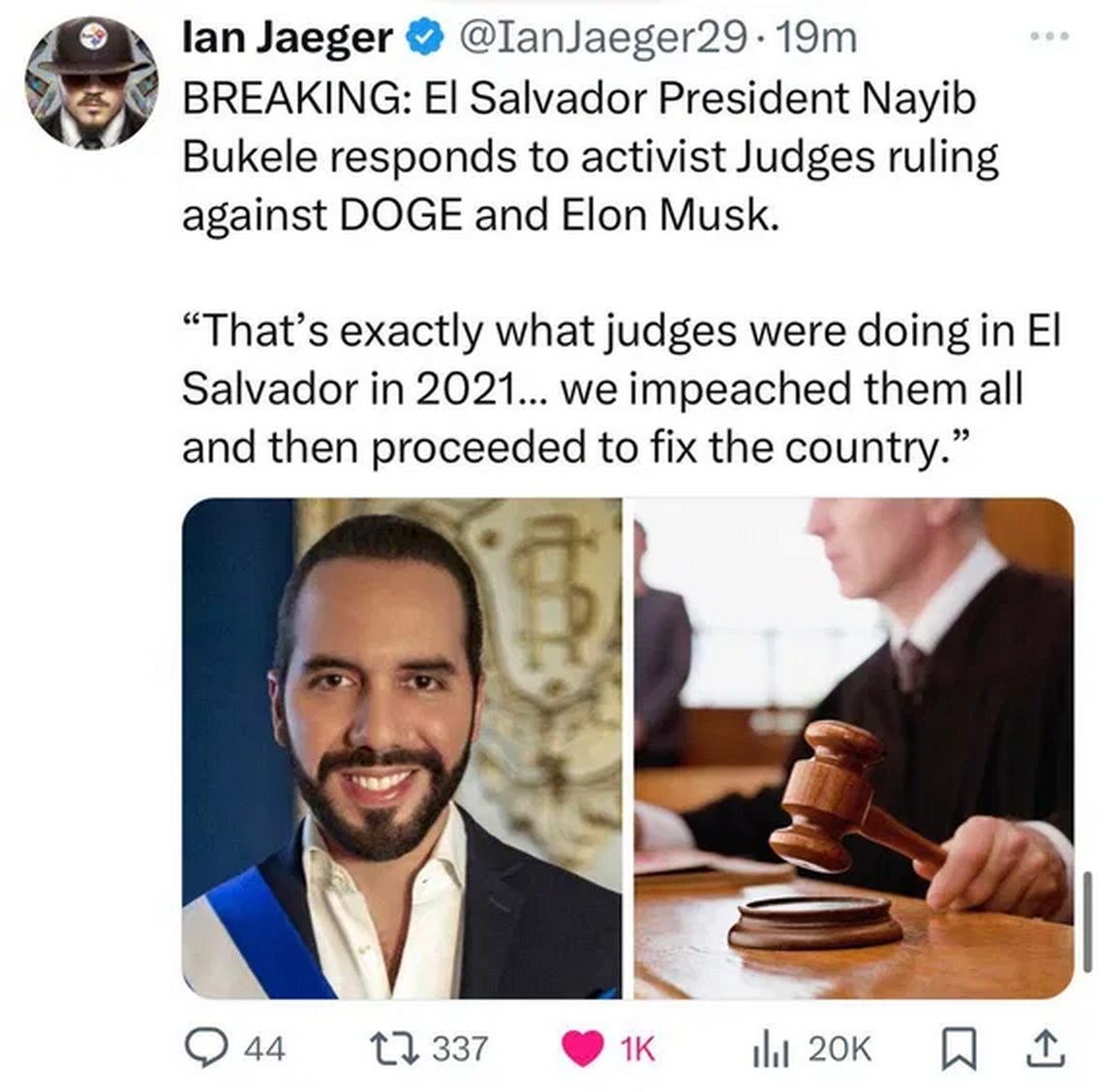Click the 19m timestamp
Screen dimensions: 1100x1092
click(817, 38)
